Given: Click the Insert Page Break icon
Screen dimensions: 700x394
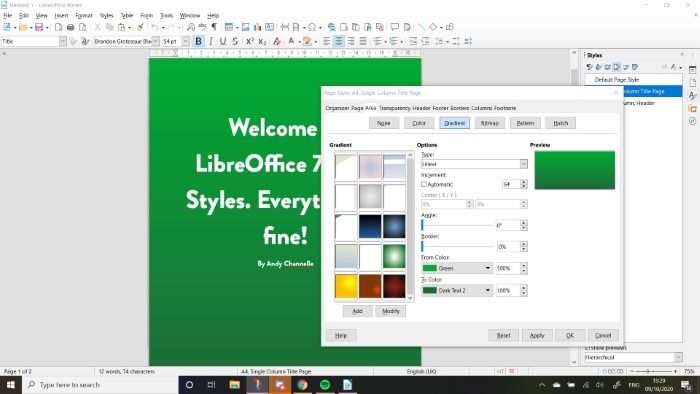Looking at the screenshot, I should point(284,27).
